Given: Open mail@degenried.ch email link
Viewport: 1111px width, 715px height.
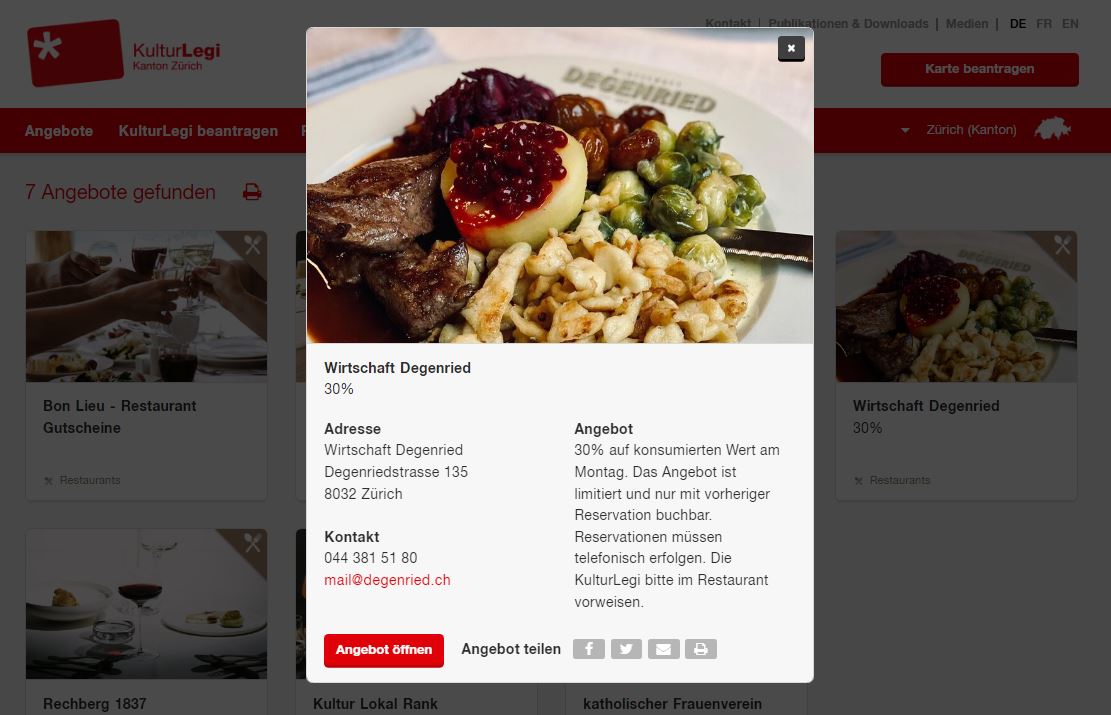Looking at the screenshot, I should click(x=387, y=580).
